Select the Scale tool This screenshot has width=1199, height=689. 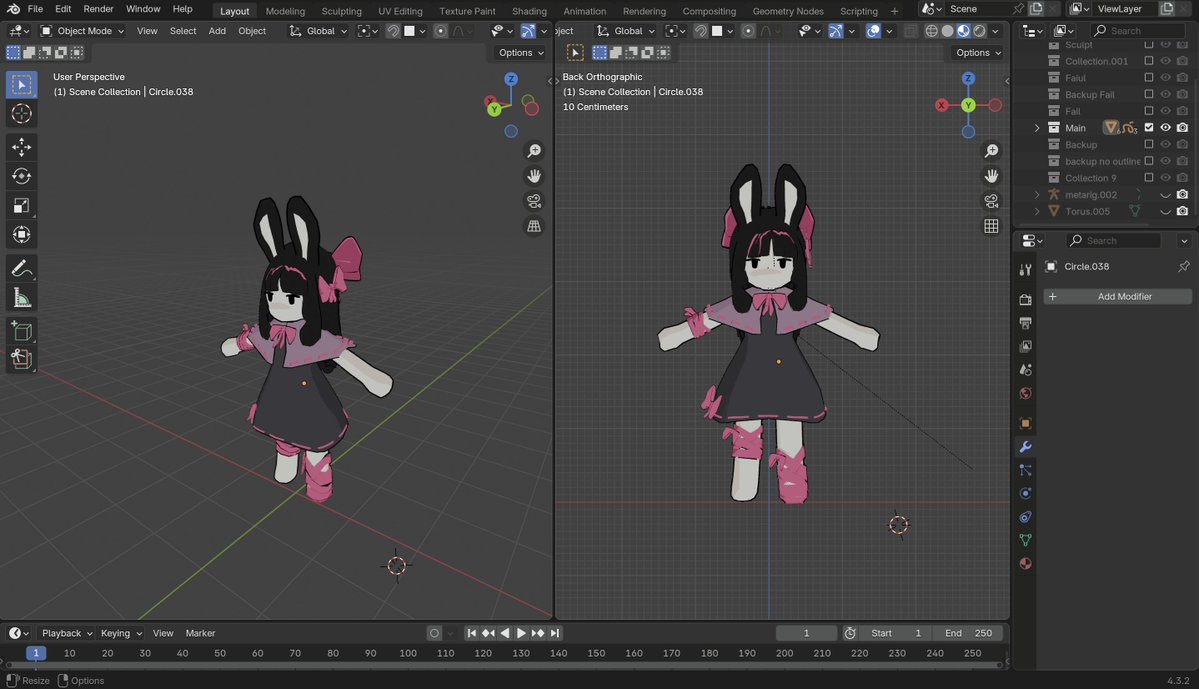[21, 205]
